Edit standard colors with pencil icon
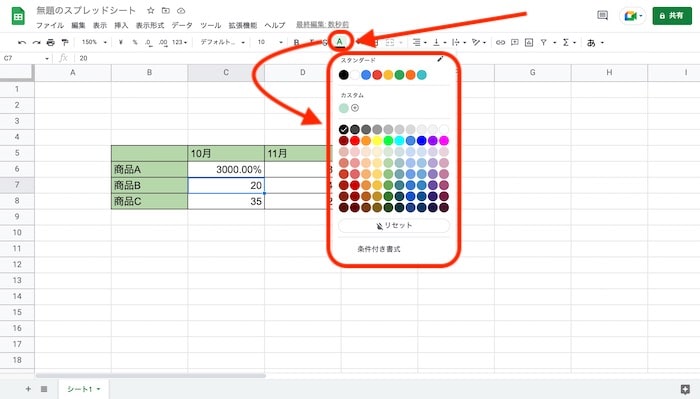 tap(440, 59)
